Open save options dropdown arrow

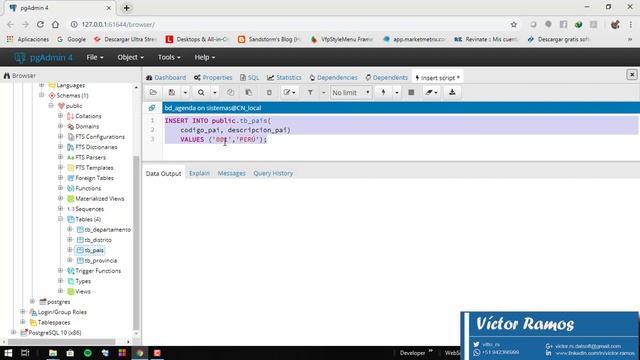[185, 93]
